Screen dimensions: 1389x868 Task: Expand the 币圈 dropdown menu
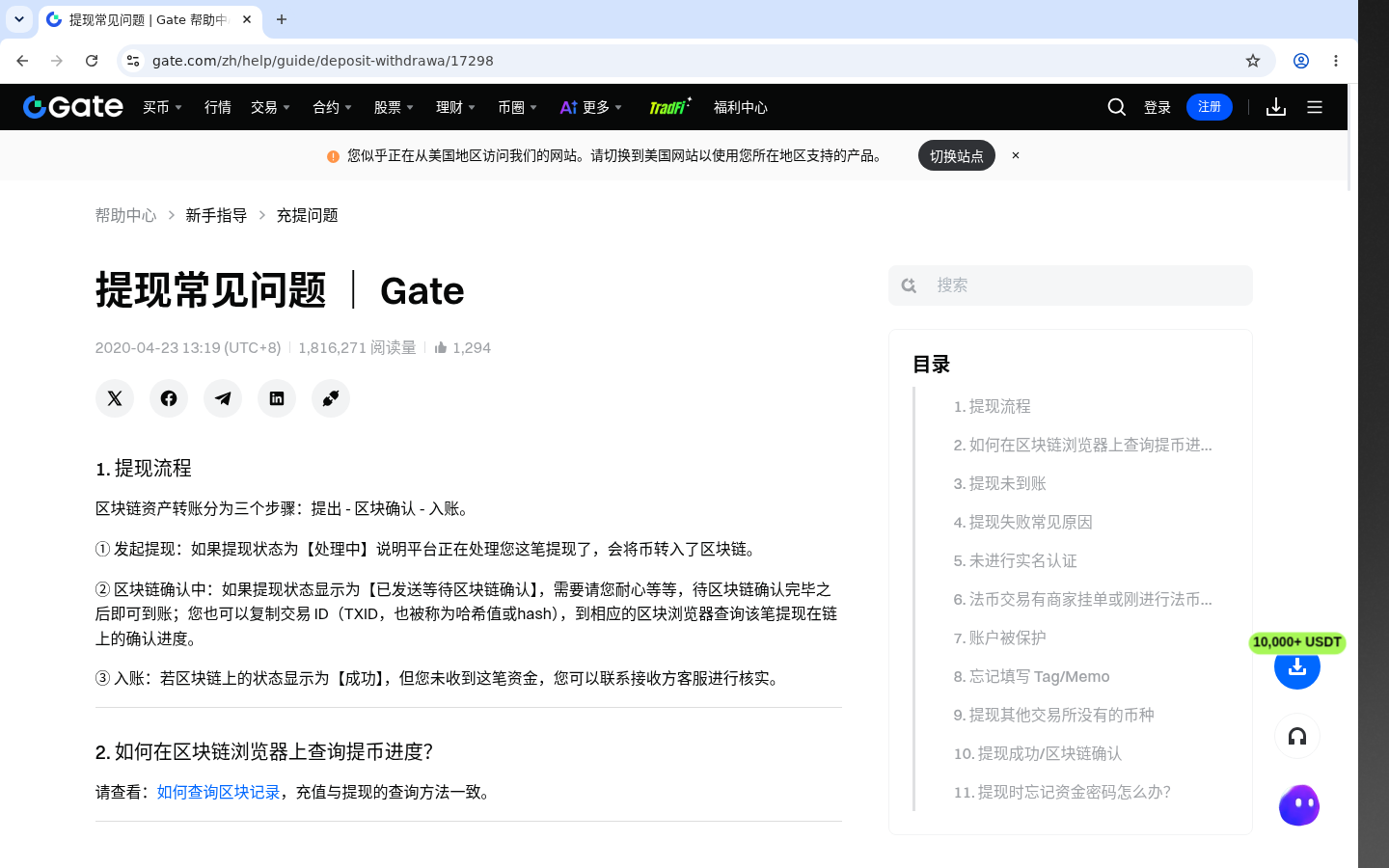(x=518, y=107)
